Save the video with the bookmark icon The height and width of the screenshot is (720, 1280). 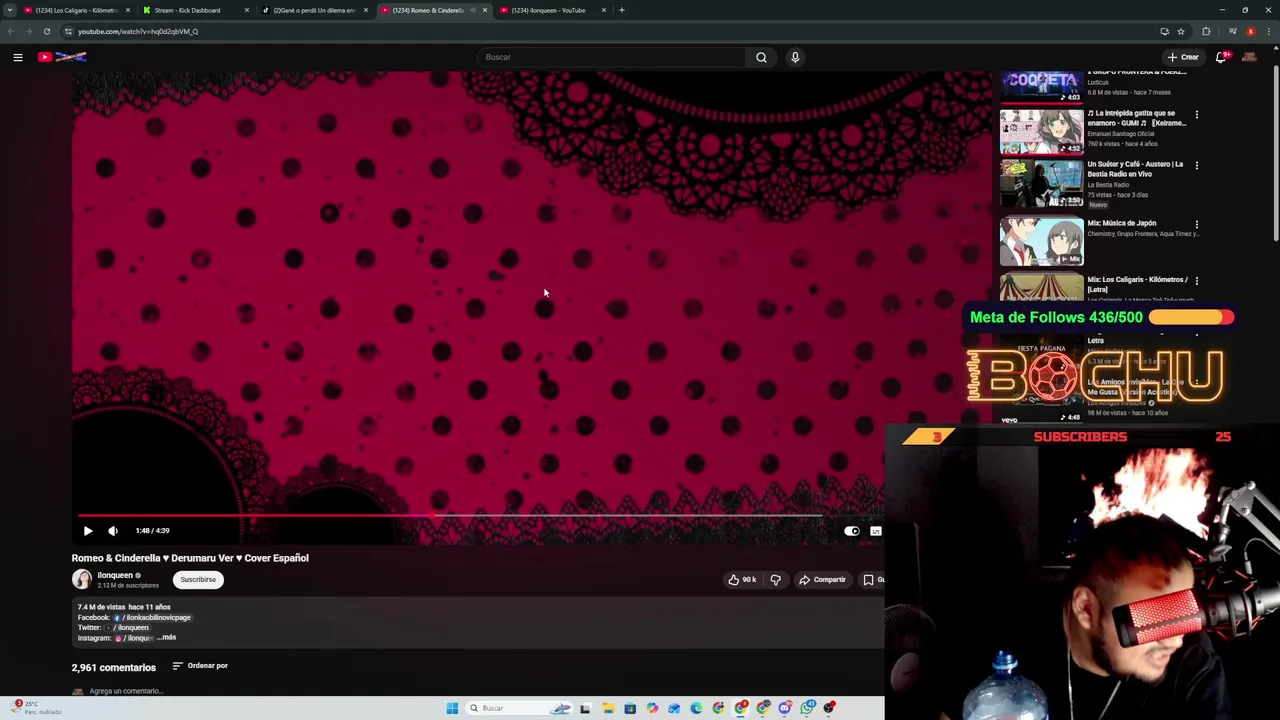click(870, 580)
